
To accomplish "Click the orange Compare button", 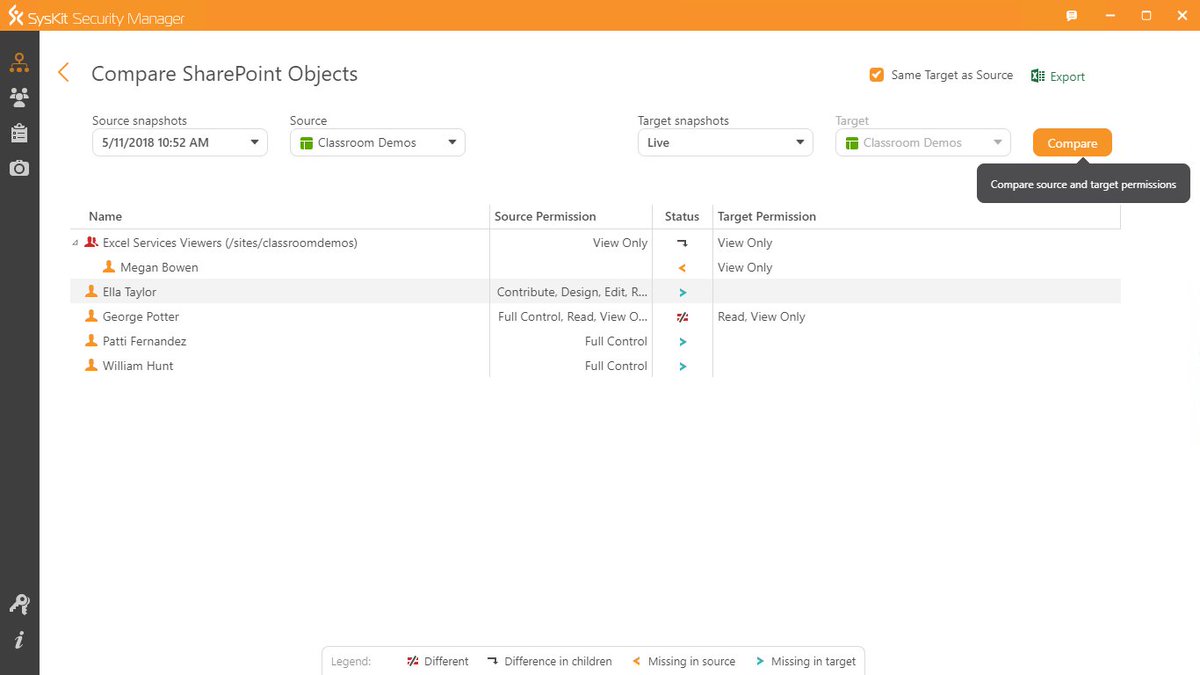I will coord(1072,143).
